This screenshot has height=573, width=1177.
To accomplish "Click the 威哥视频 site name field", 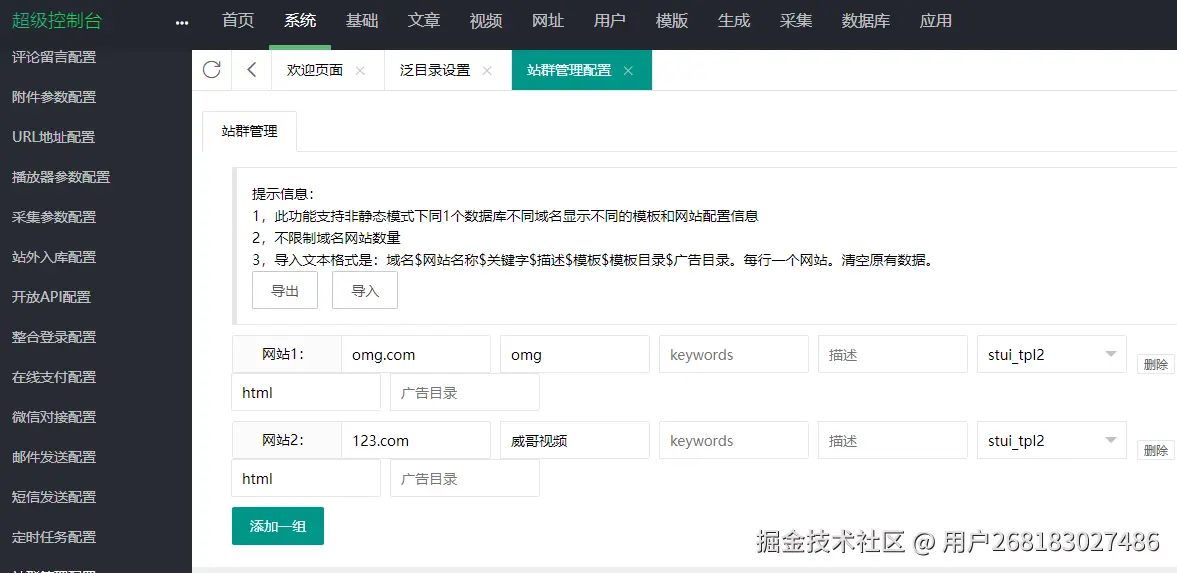I will 575,440.
